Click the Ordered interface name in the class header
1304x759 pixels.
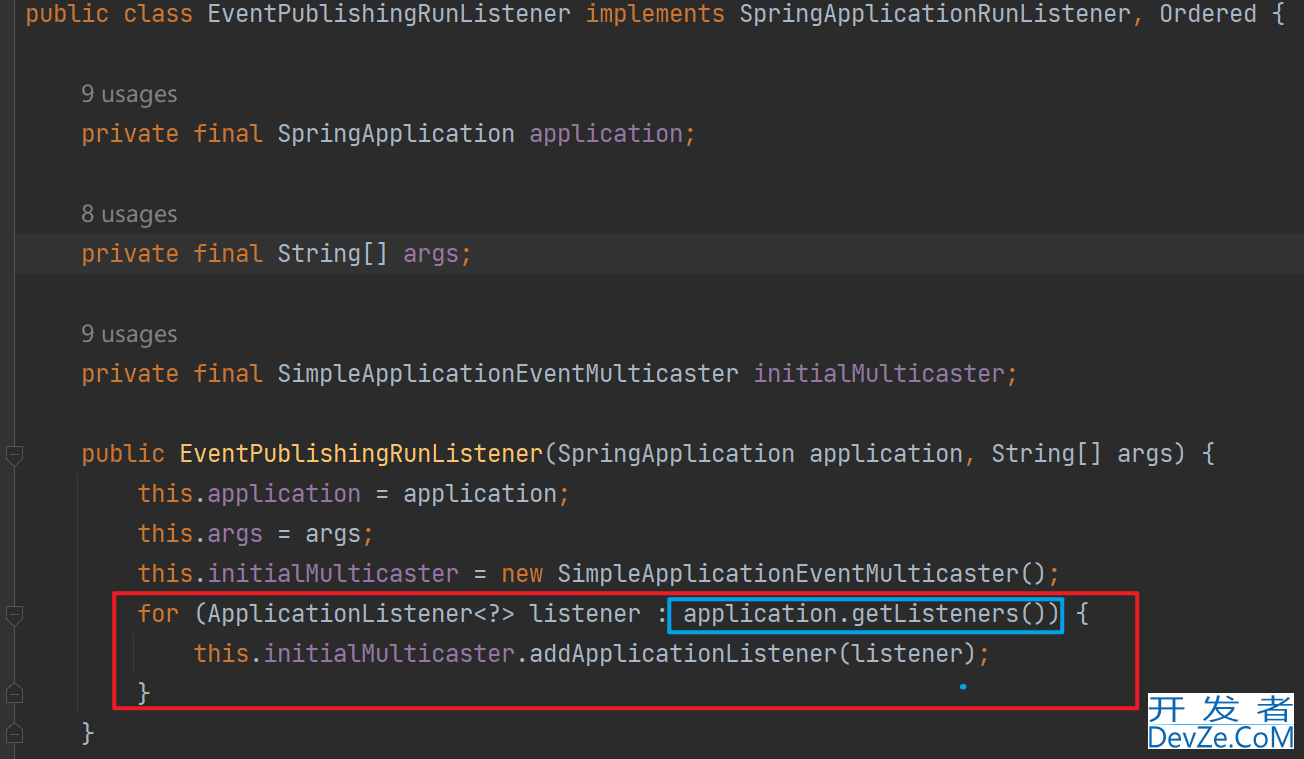click(x=1208, y=14)
